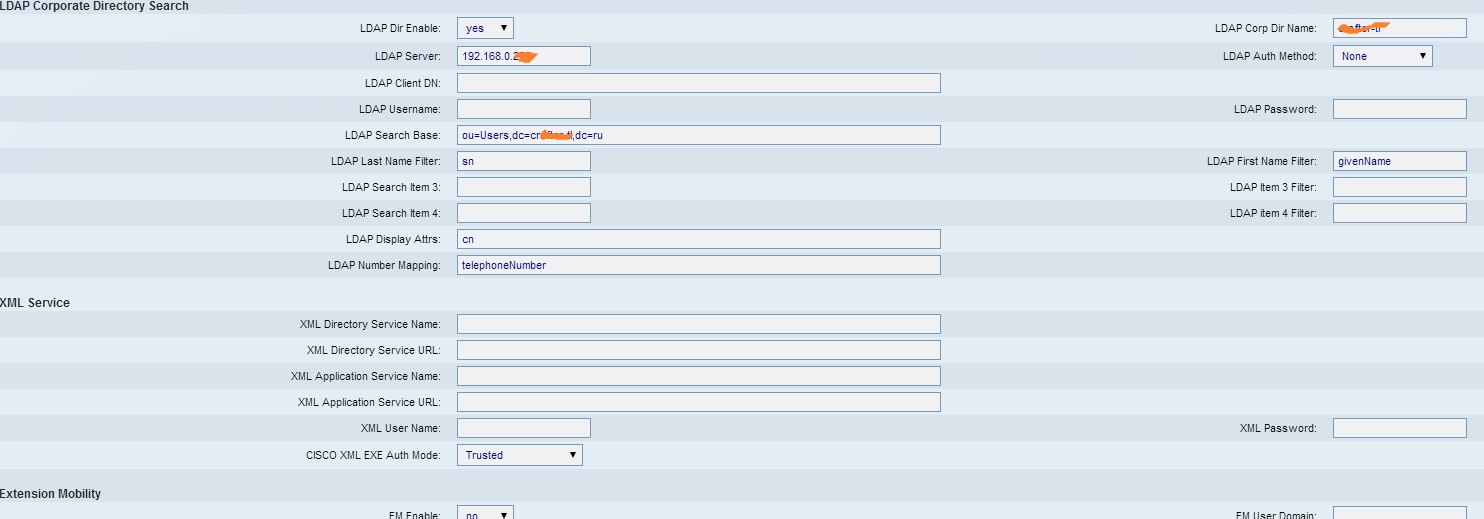Click the XML Directory Service Name field
1484x519 pixels.
[x=698, y=324]
